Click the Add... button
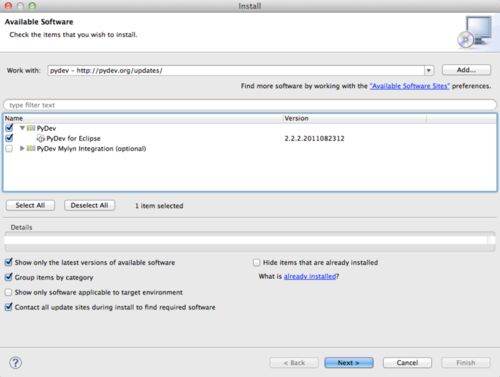 coord(466,70)
